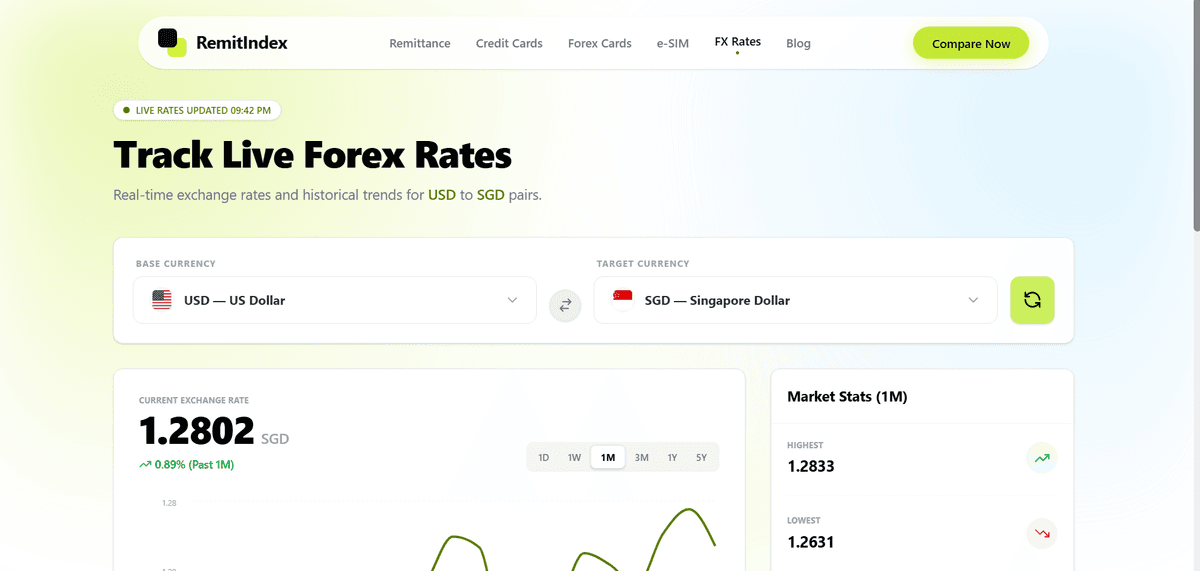Select the 5Y chart range
Image resolution: width=1200 pixels, height=571 pixels.
(702, 457)
